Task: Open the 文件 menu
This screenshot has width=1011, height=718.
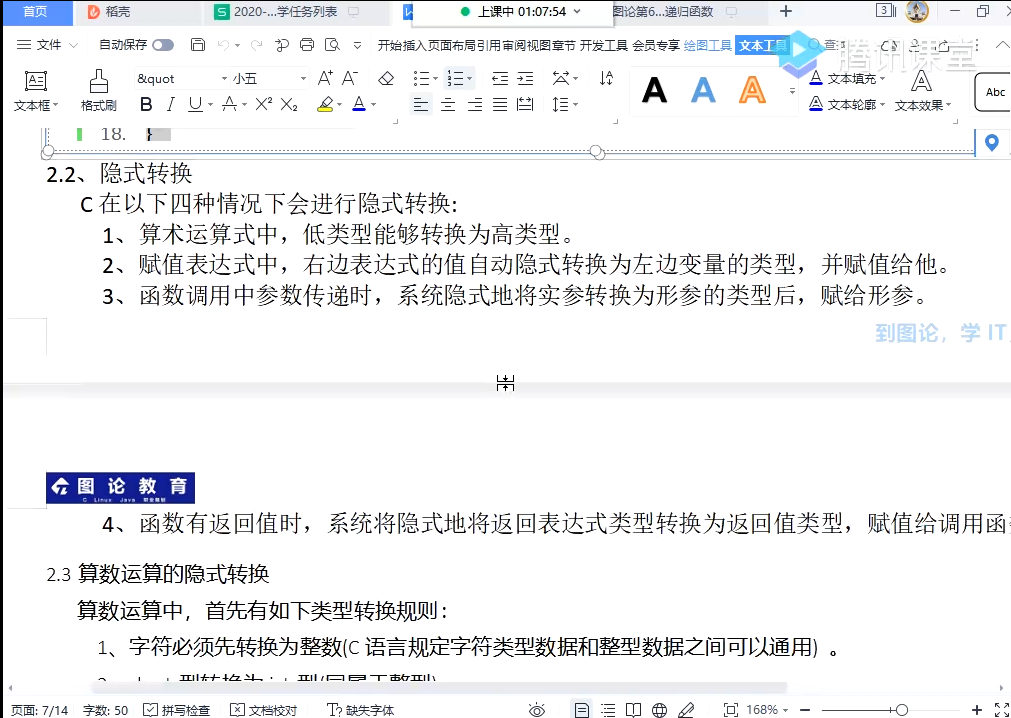Action: coord(48,45)
